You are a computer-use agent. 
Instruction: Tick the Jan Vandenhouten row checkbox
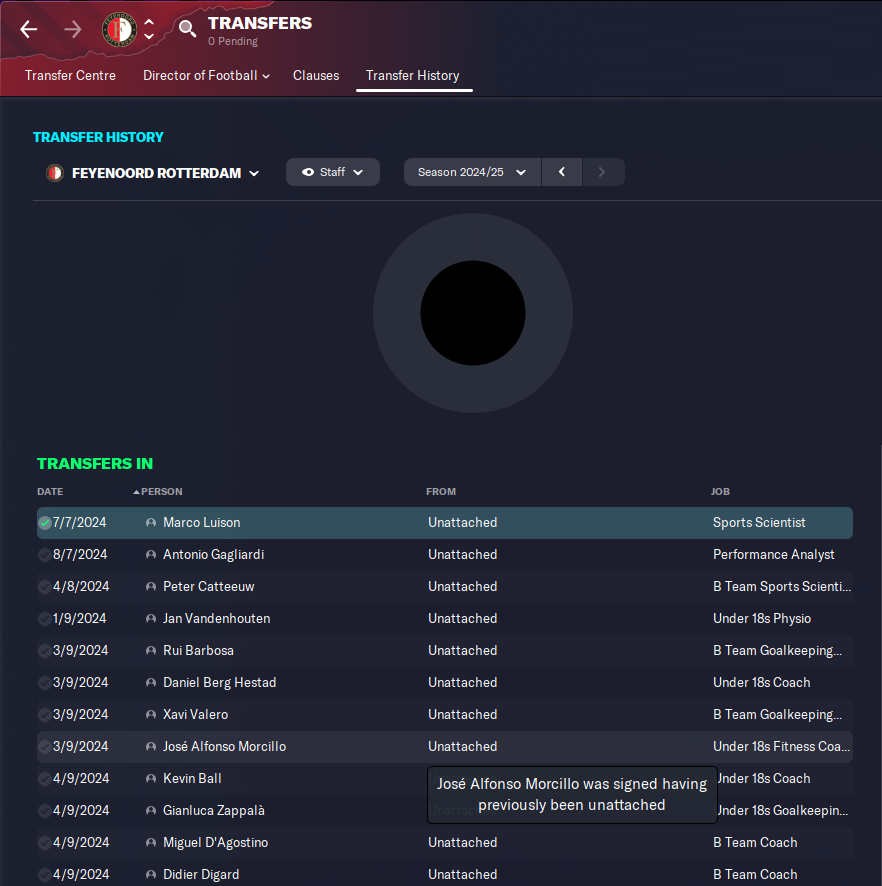45,619
